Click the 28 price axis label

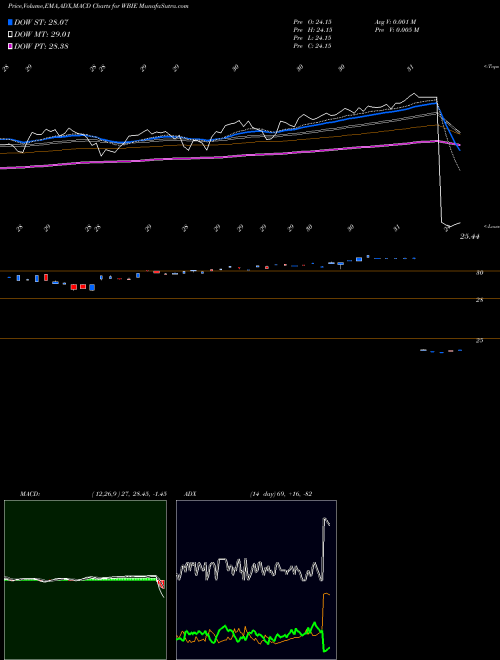point(479,300)
